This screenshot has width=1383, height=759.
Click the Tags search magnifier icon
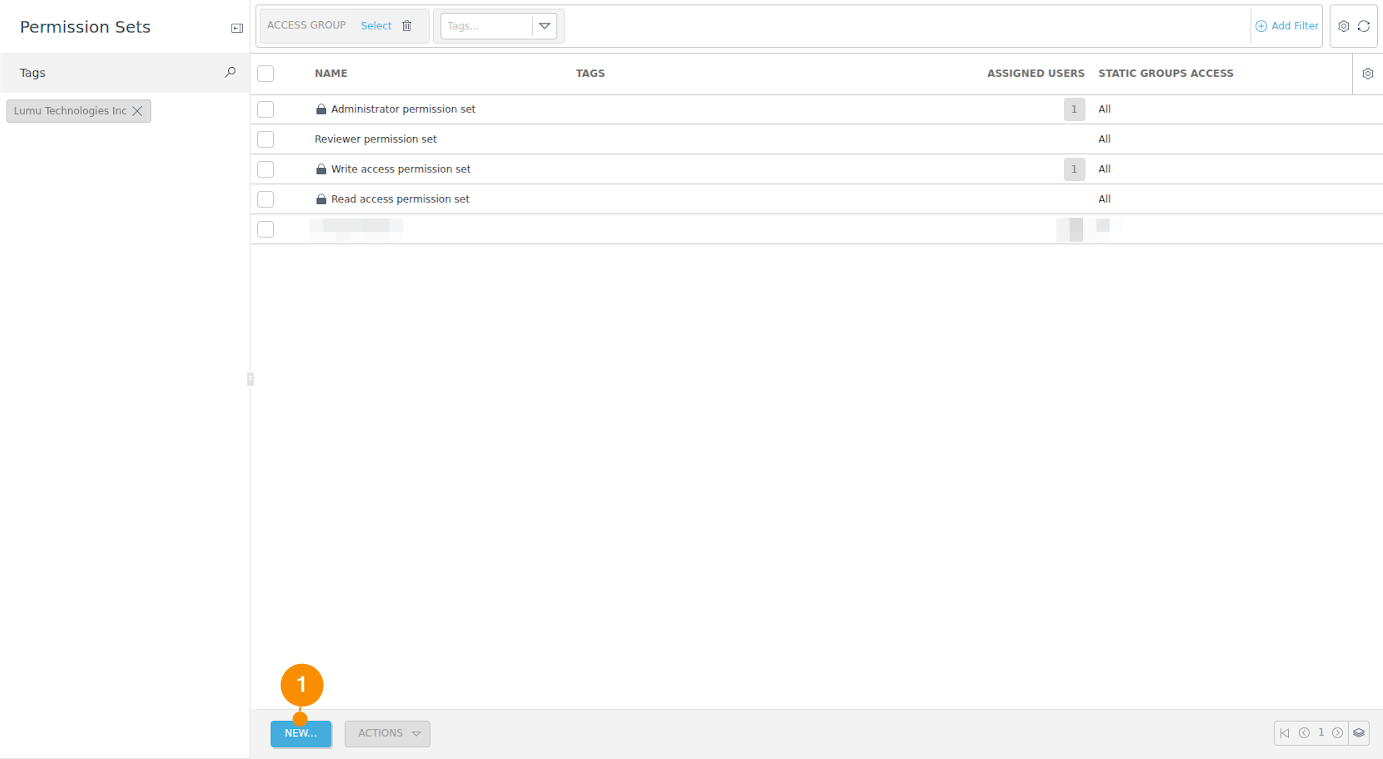[230, 73]
